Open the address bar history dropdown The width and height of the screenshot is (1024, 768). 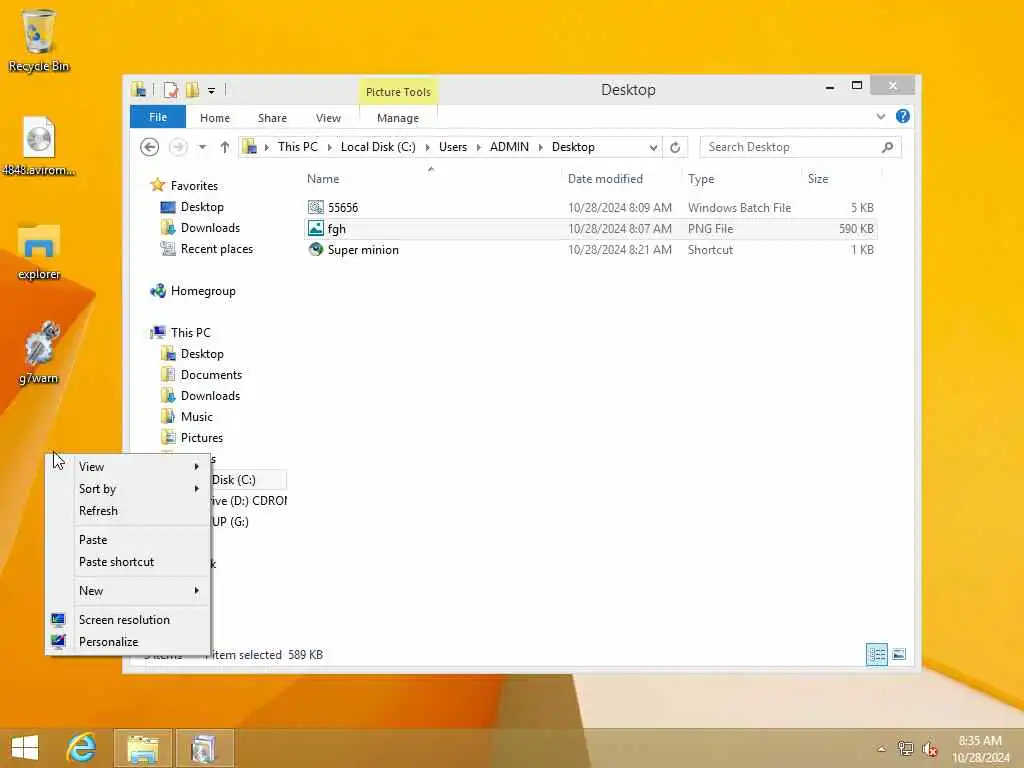click(x=652, y=148)
